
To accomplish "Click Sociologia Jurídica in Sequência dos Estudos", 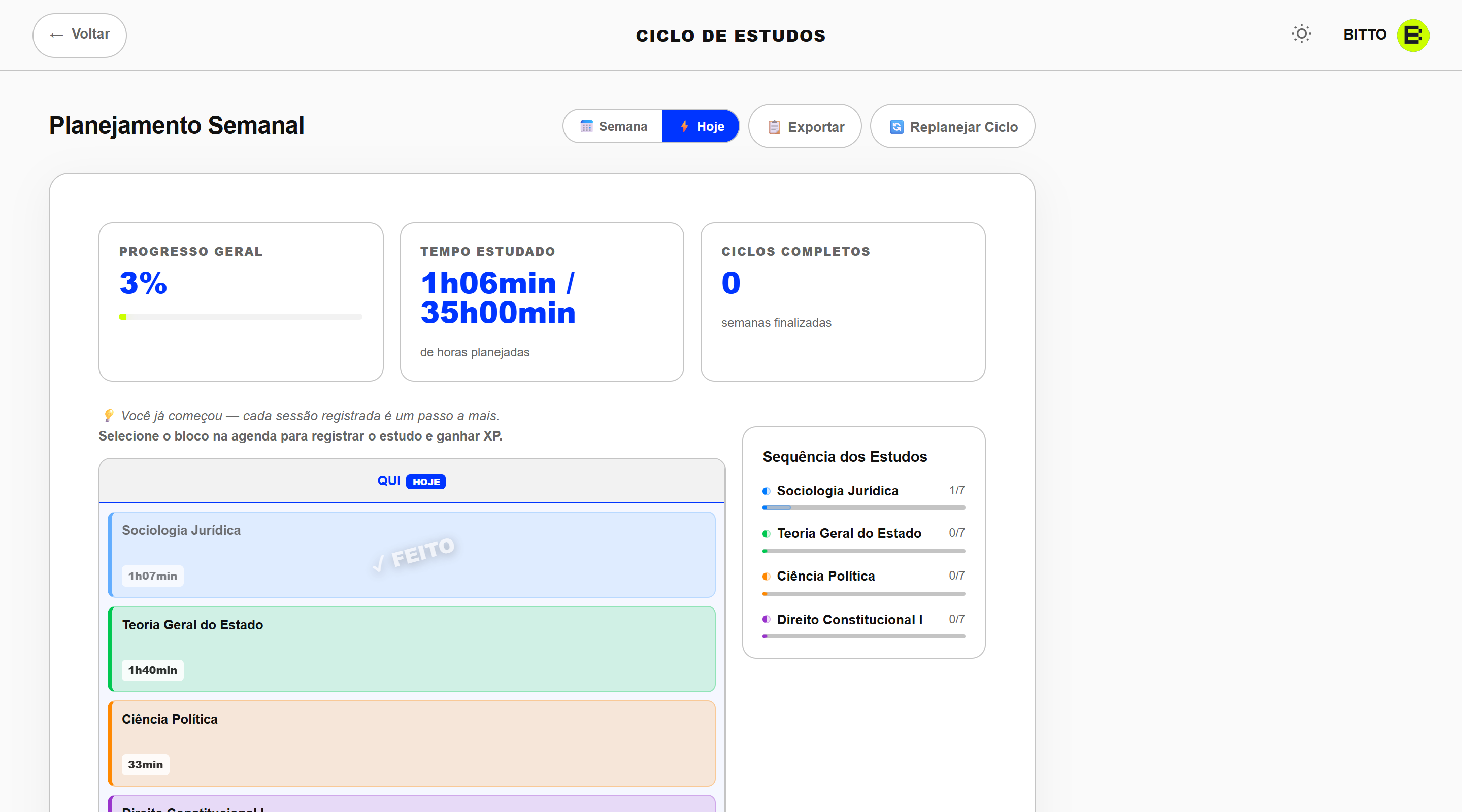I will (837, 491).
